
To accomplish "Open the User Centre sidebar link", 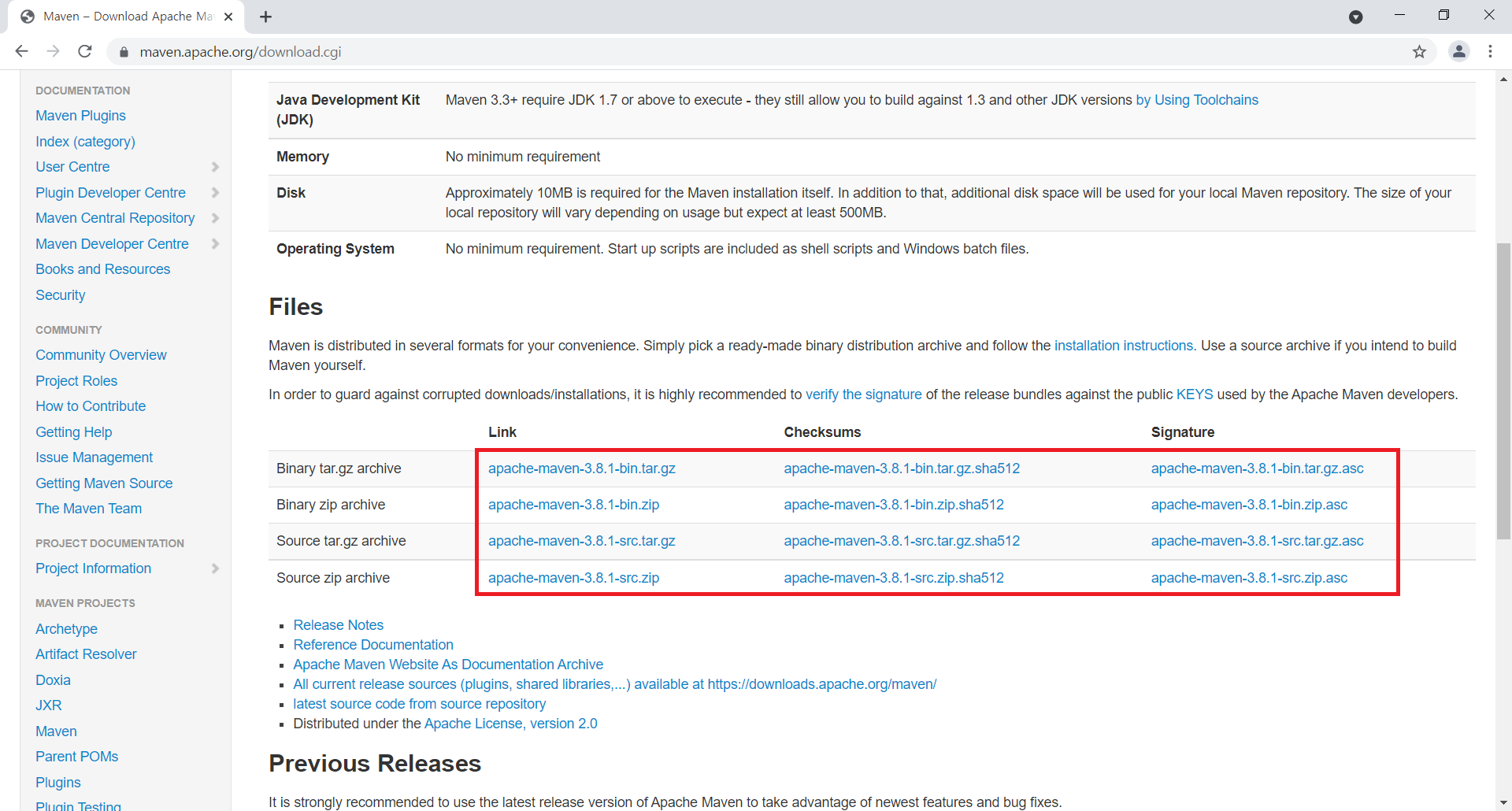I will tap(72, 167).
